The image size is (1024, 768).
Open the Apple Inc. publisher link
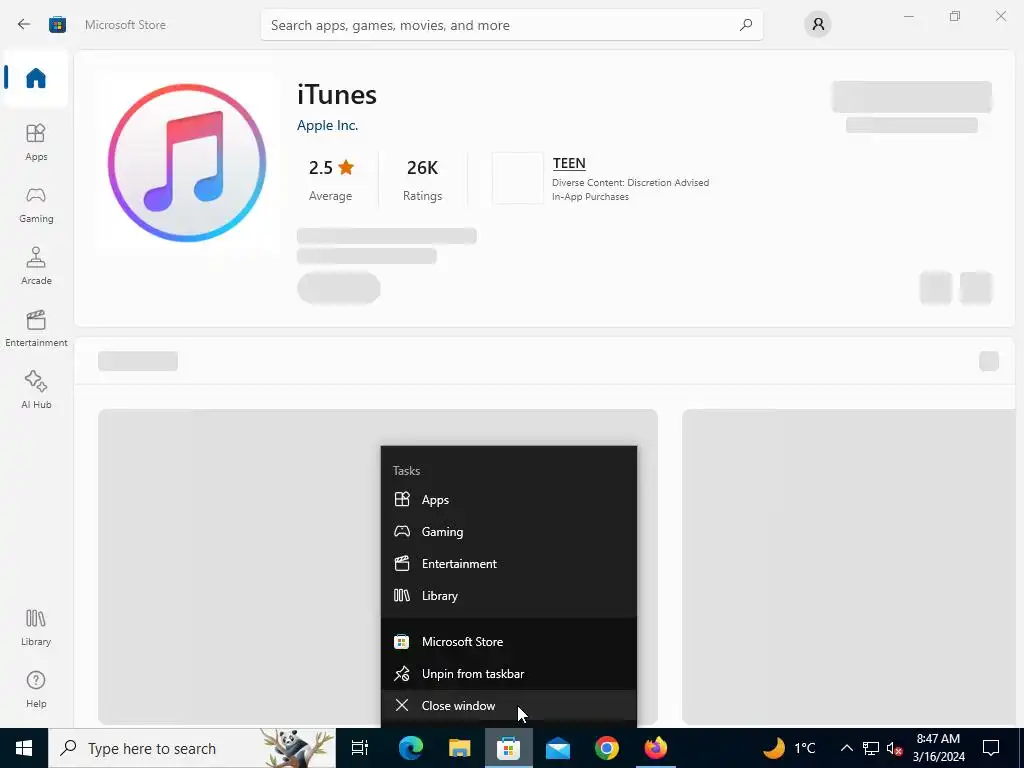(x=327, y=125)
